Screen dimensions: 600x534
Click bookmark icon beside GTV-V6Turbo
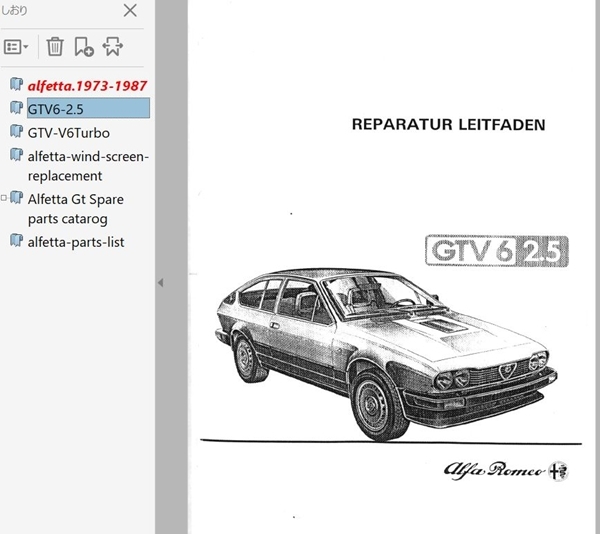point(16,131)
